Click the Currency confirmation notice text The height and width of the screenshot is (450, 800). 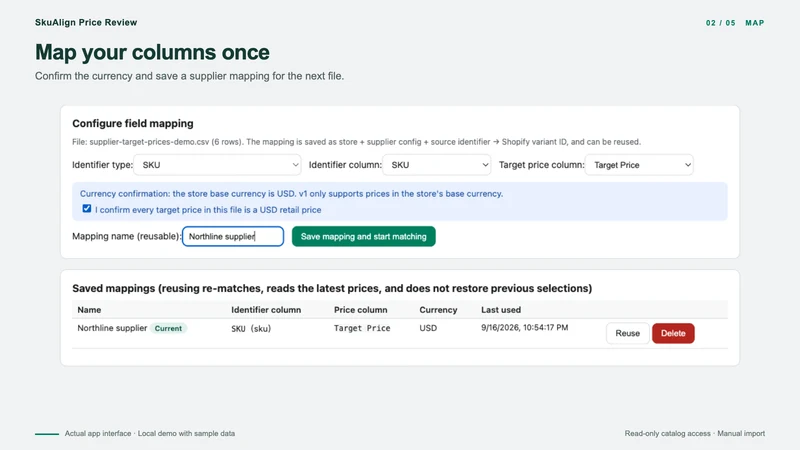[x=291, y=194]
